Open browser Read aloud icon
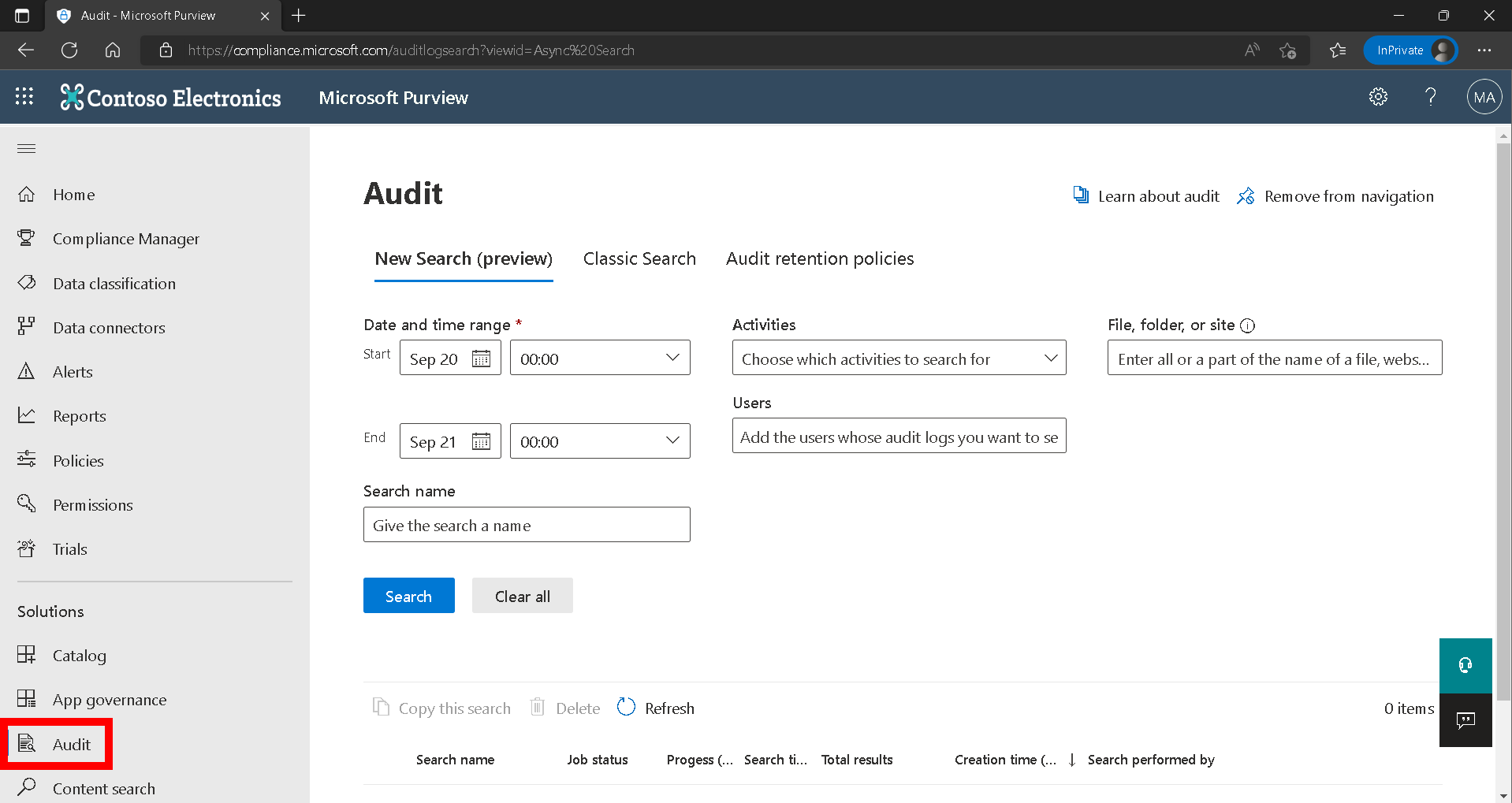This screenshot has height=803, width=1512. point(1251,50)
